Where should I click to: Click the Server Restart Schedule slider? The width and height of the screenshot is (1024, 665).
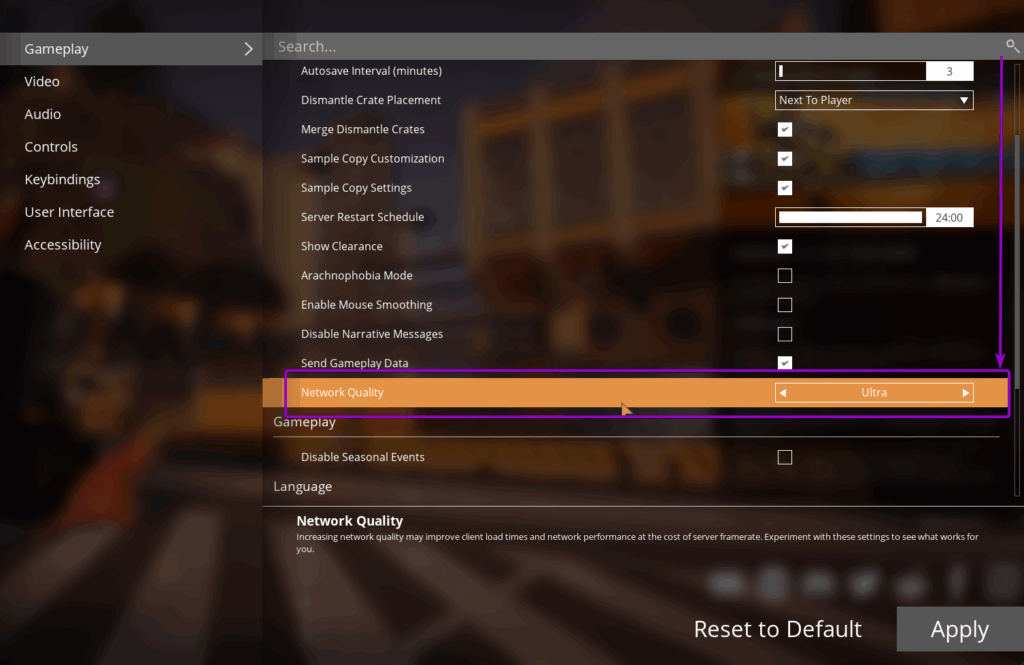point(850,217)
